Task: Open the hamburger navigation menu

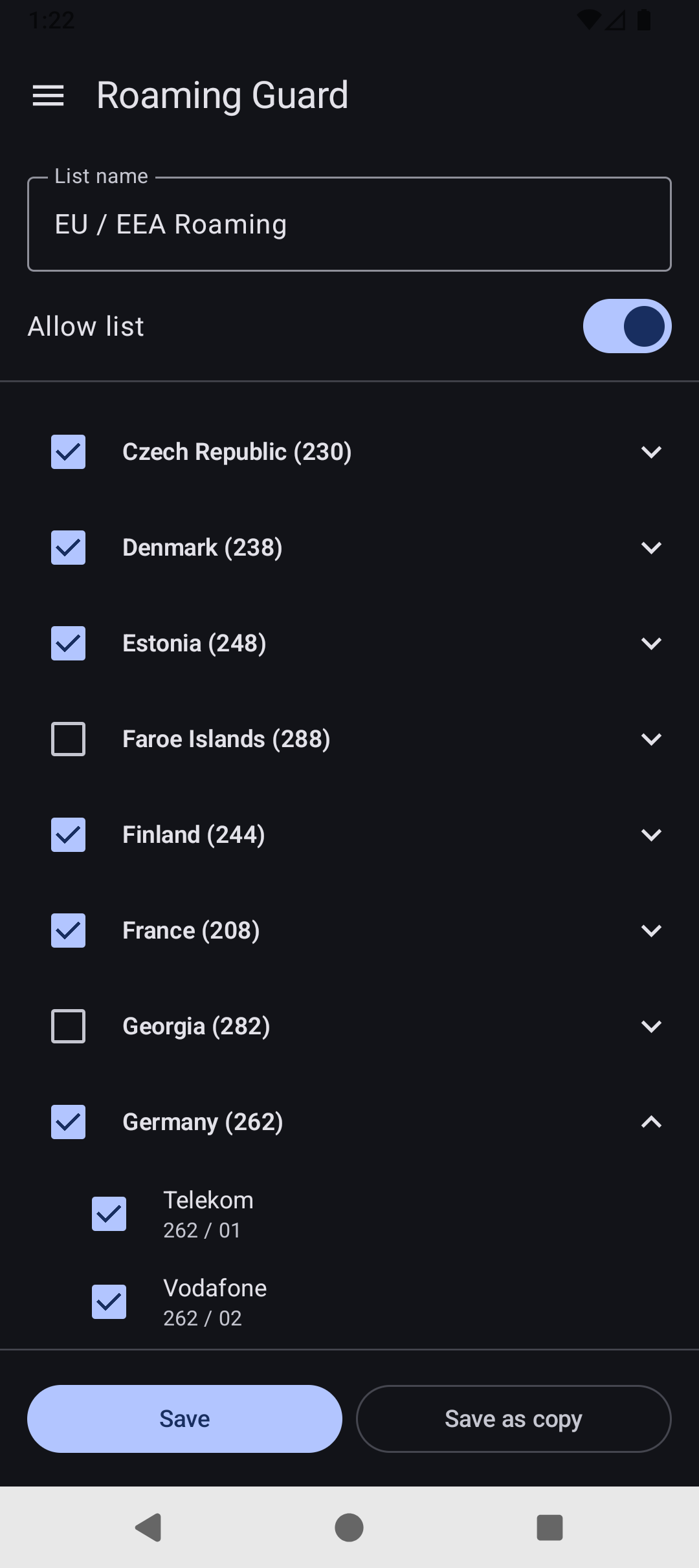Action: 49,96
